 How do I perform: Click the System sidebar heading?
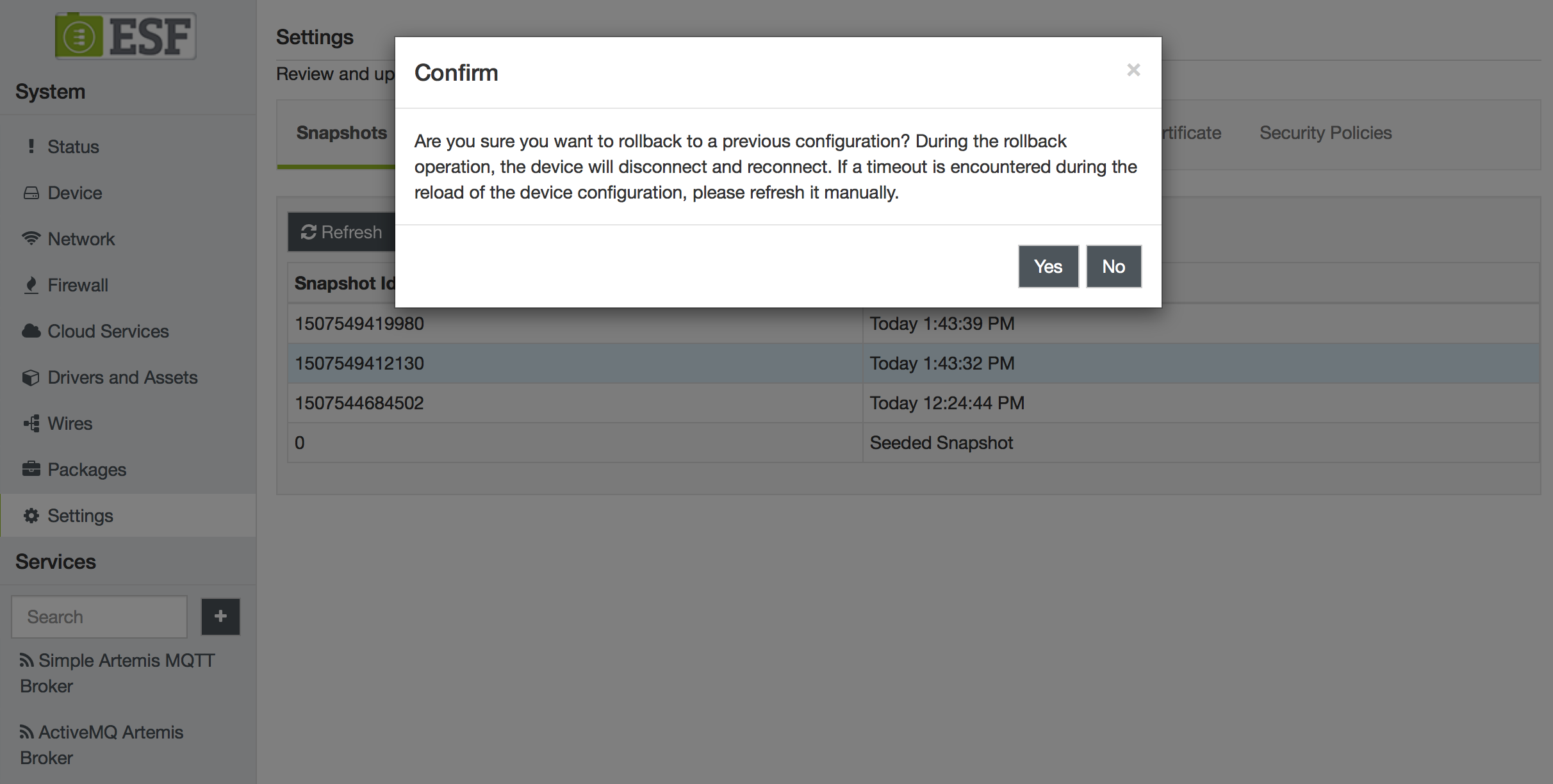pyautogui.click(x=50, y=92)
